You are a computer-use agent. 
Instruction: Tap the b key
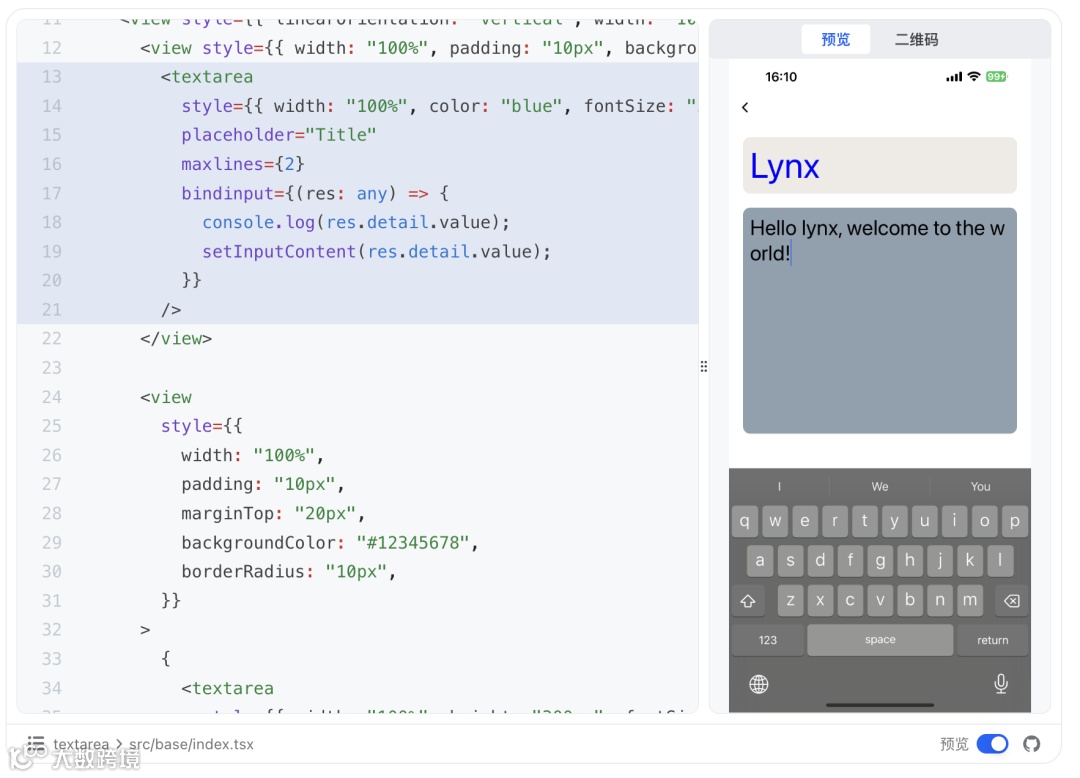point(910,600)
